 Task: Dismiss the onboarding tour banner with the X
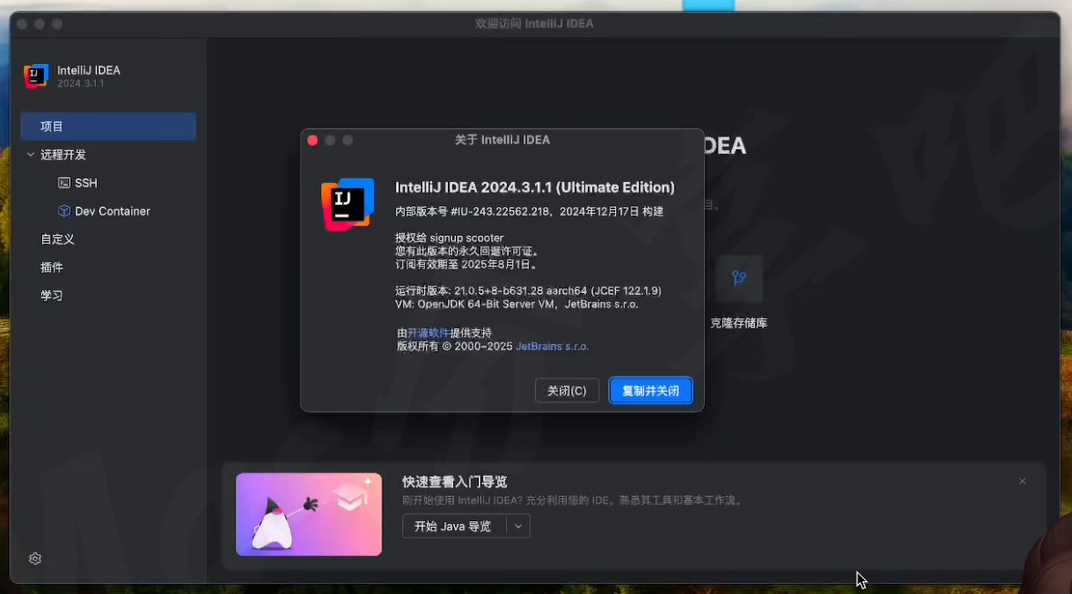(1022, 481)
